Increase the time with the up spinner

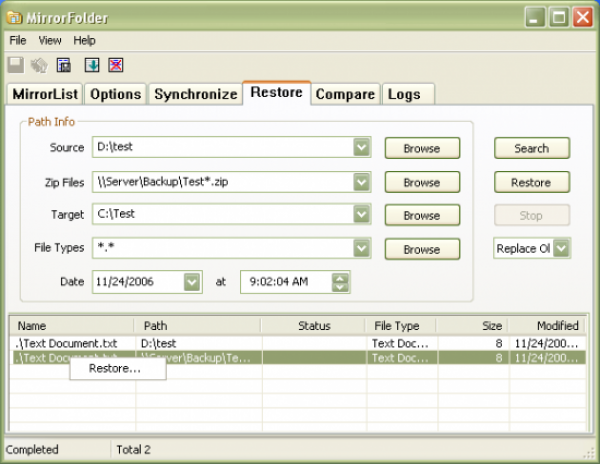point(340,278)
